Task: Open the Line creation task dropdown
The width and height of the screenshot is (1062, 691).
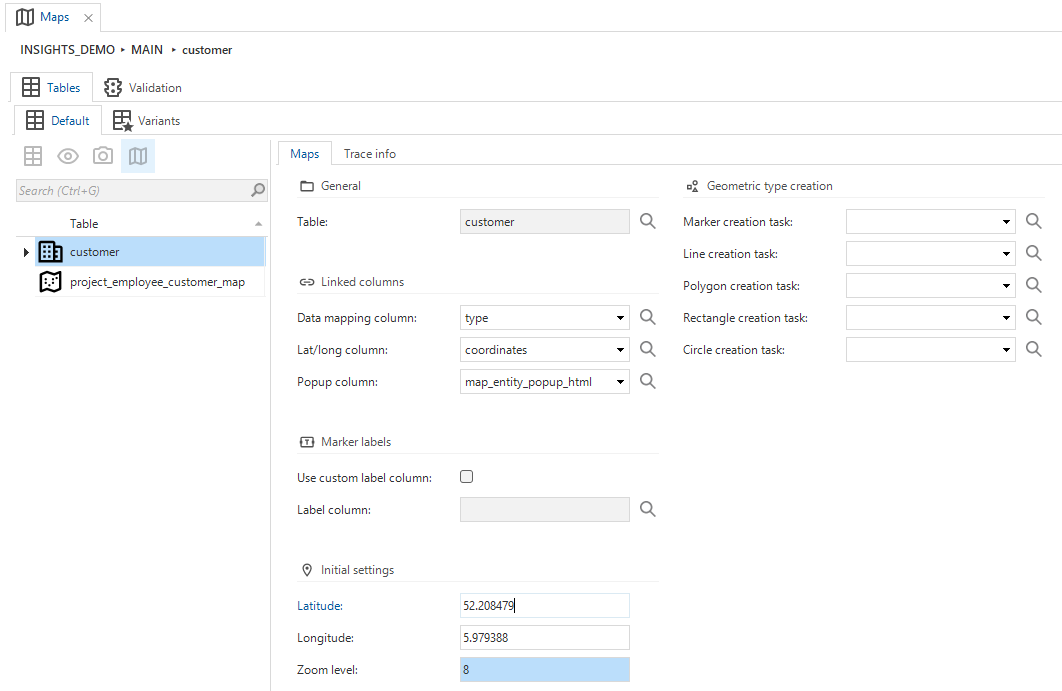Action: click(x=1006, y=253)
